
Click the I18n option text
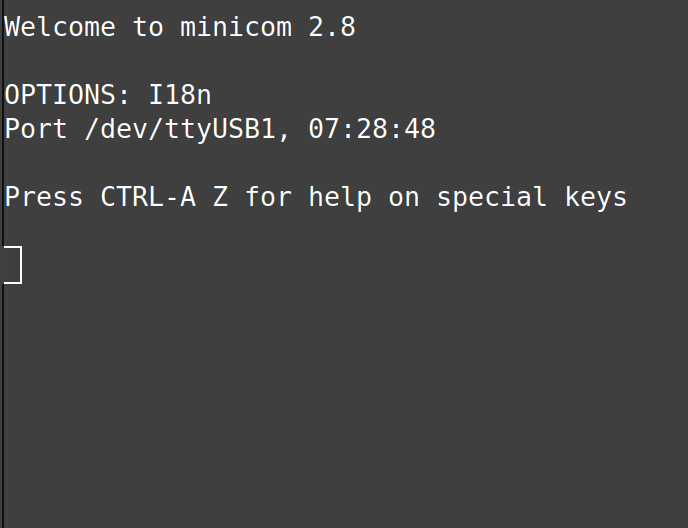[x=180, y=95]
